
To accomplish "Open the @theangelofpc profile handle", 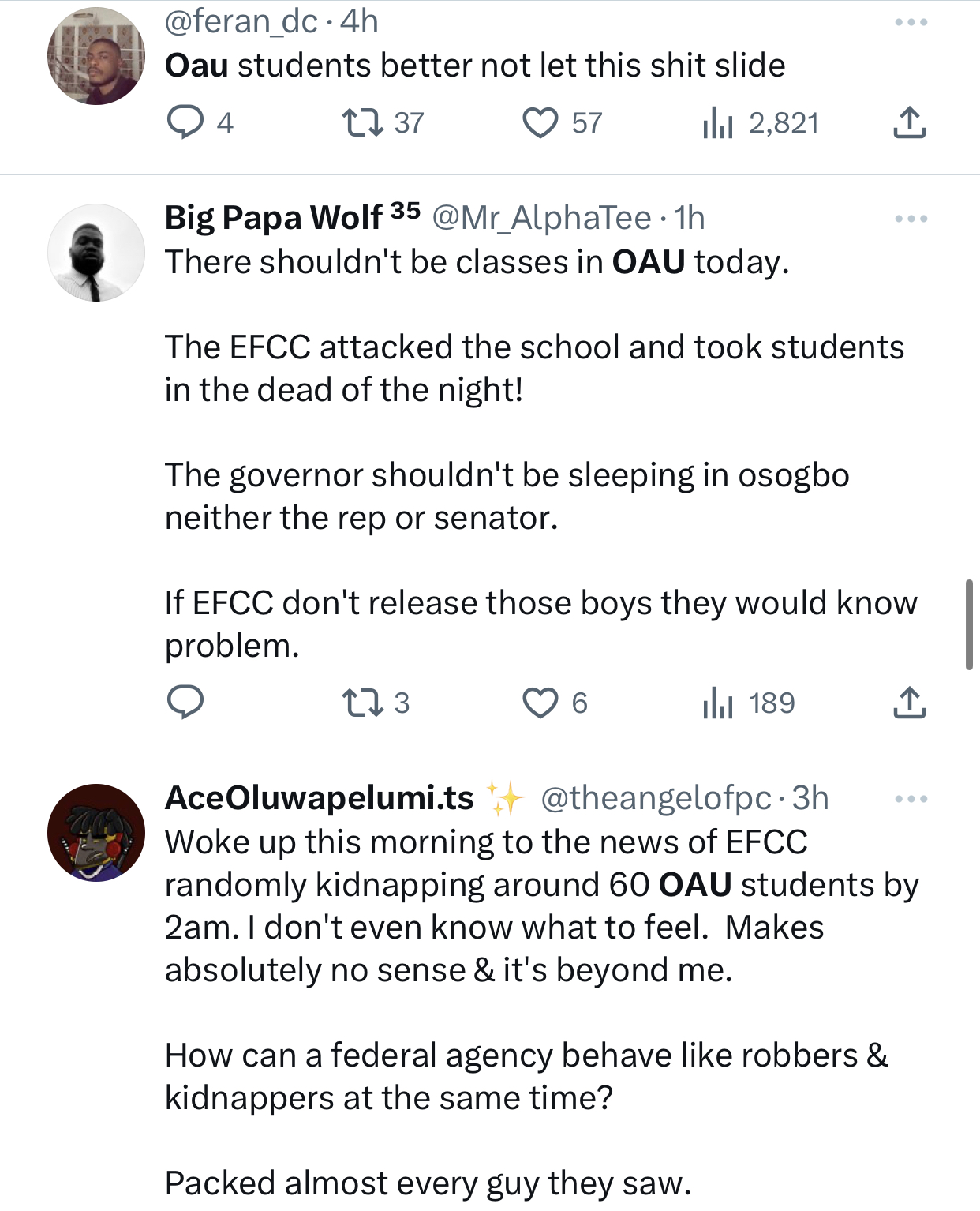I will 655,798.
